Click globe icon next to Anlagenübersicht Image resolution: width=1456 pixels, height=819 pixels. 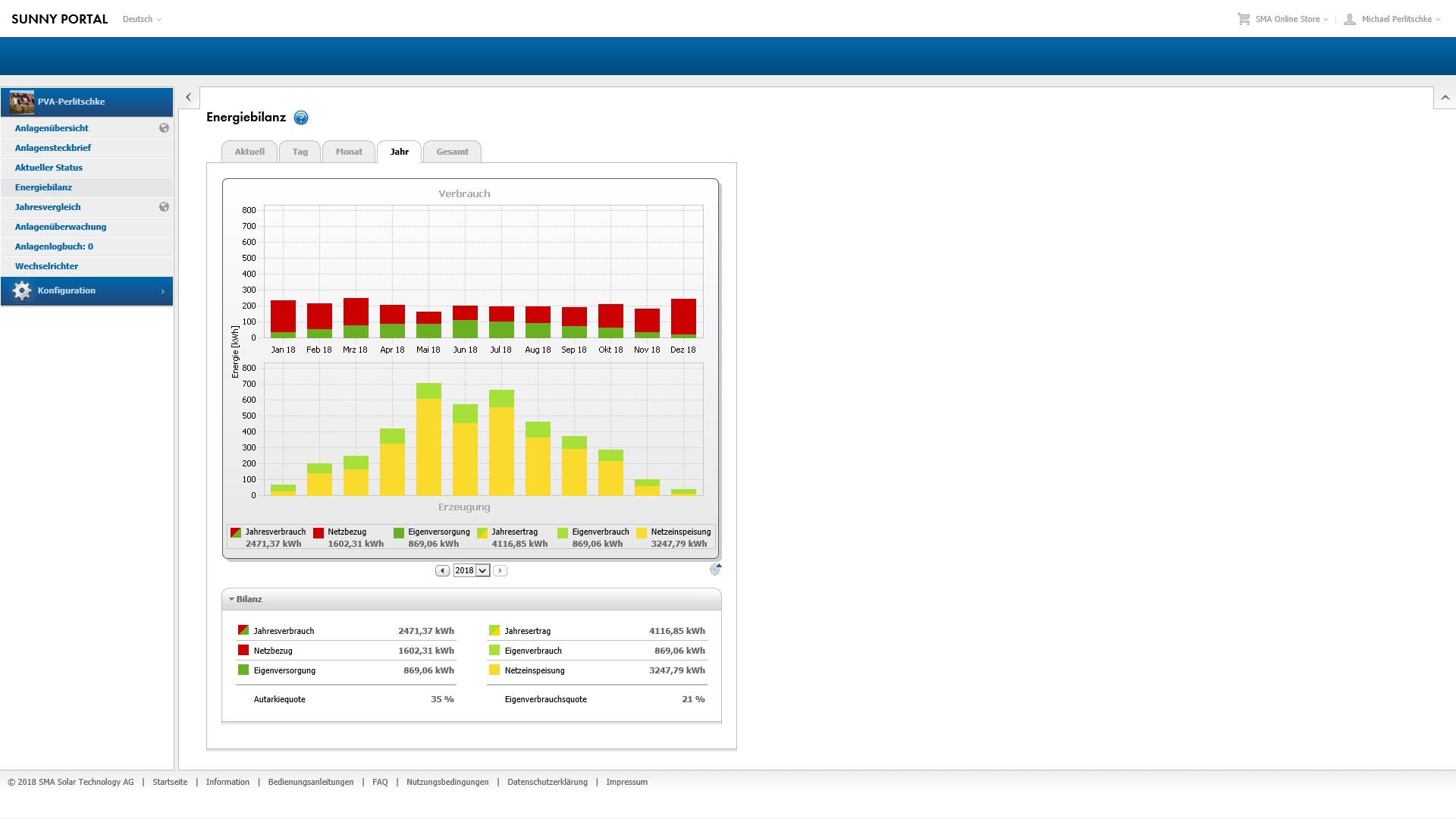point(164,128)
